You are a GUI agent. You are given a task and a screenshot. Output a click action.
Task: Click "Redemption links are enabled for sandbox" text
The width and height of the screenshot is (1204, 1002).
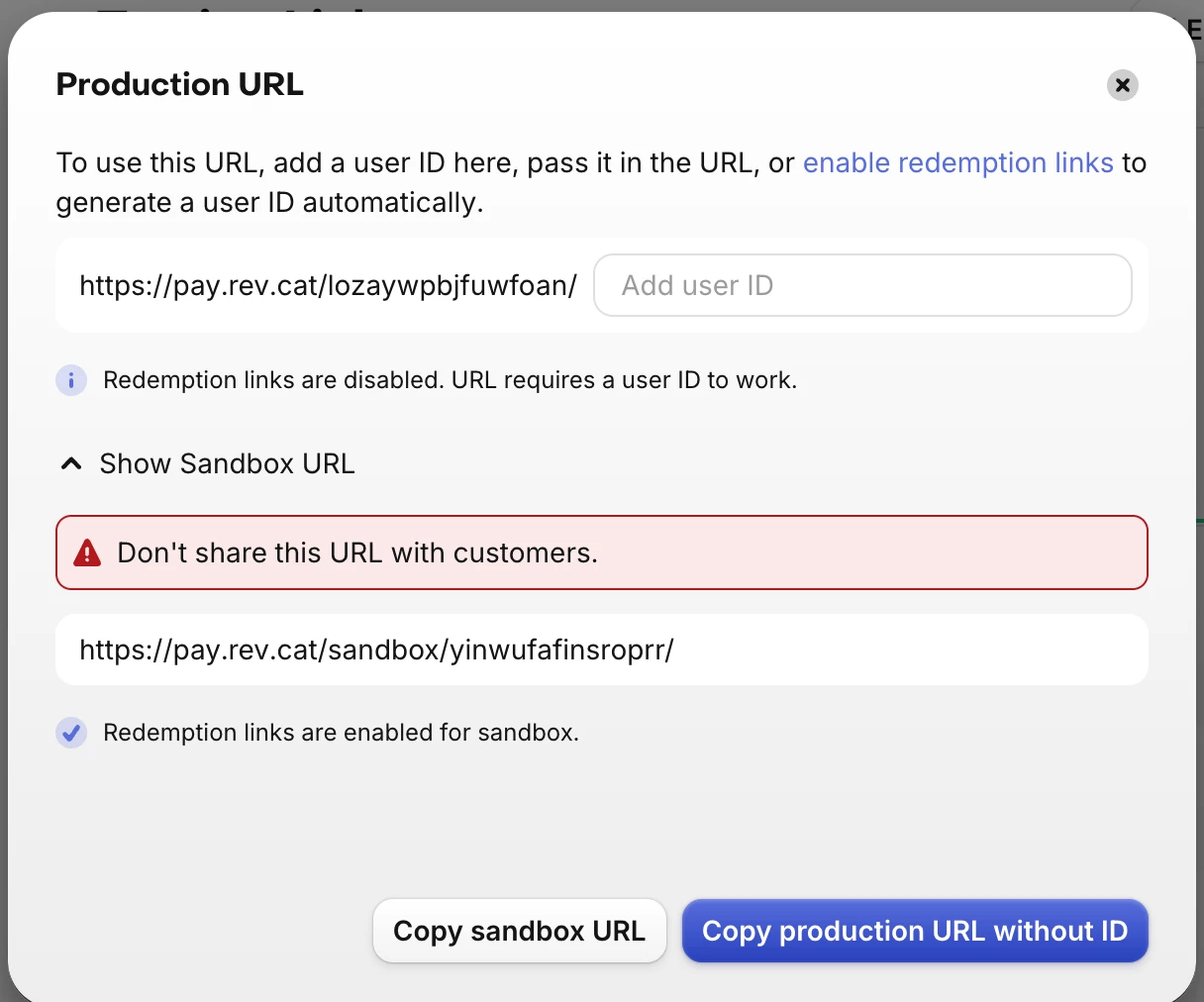click(341, 733)
